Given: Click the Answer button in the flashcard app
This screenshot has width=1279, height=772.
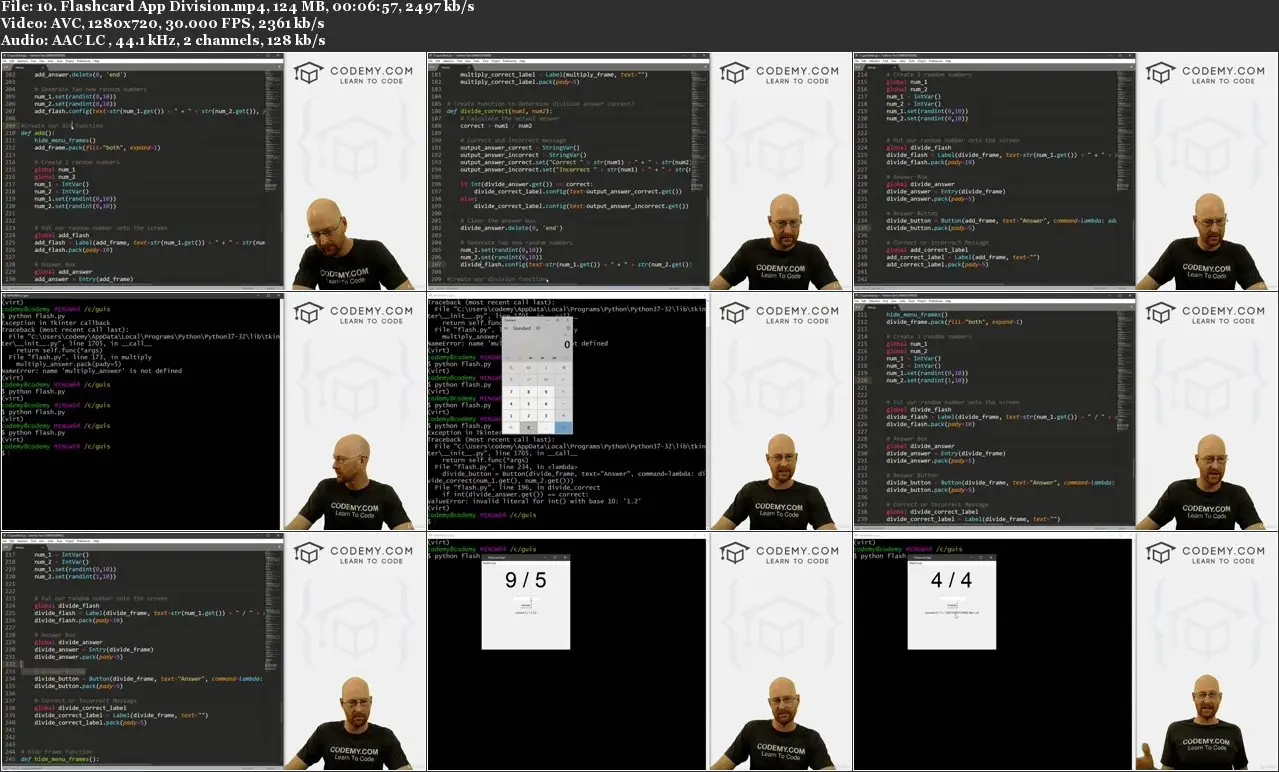Looking at the screenshot, I should [527, 605].
